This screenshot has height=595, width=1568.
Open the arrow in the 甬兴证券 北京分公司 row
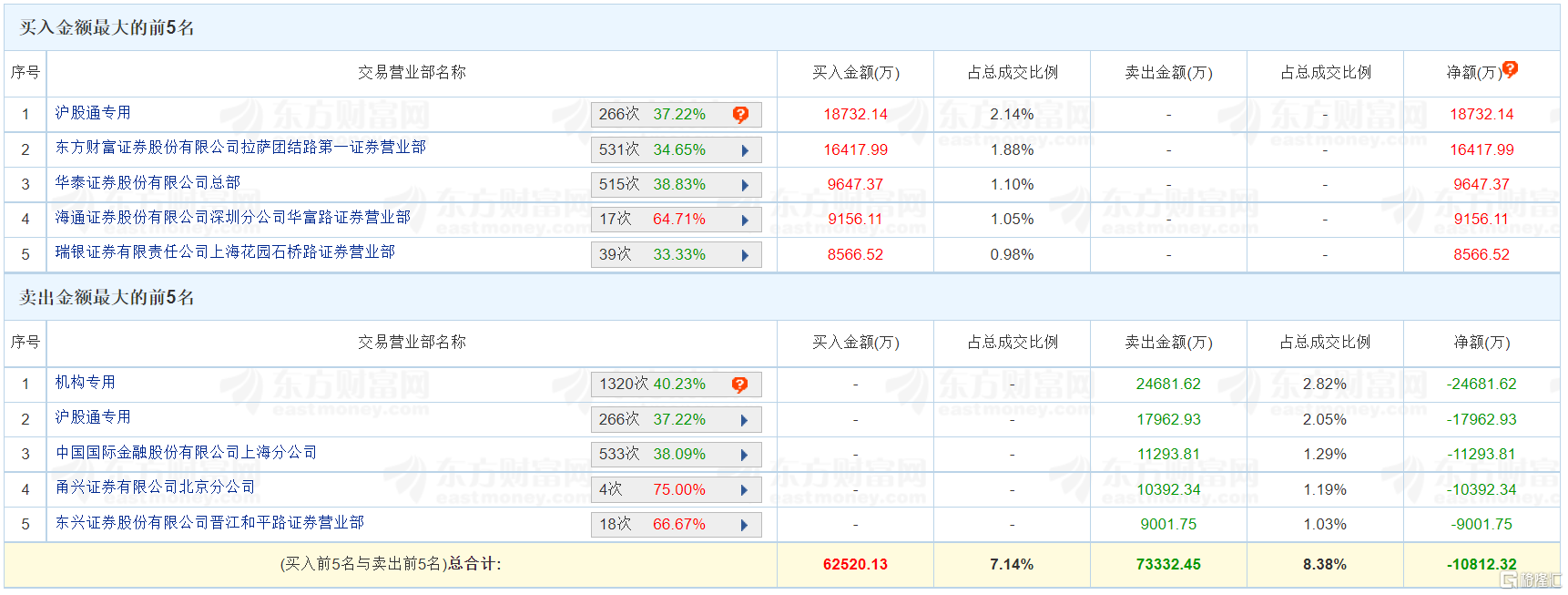[x=745, y=490]
